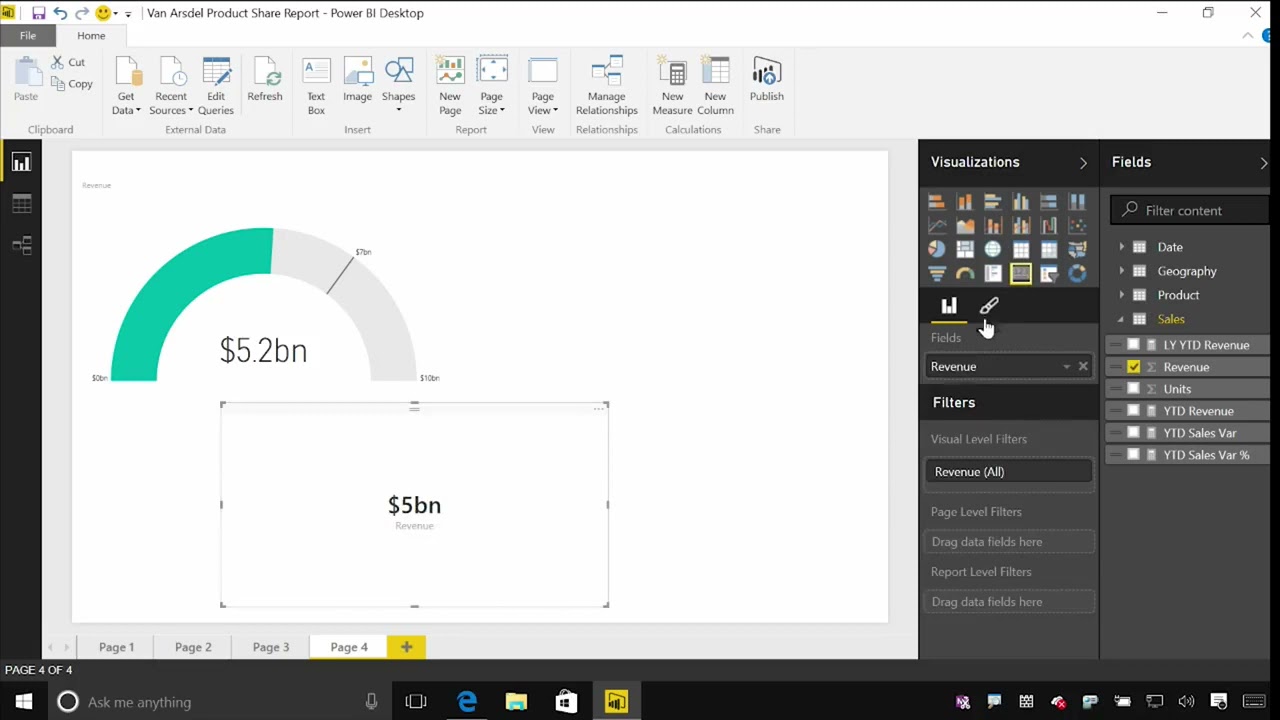Select the funnel visualization
1280x720 pixels.
coord(936,274)
